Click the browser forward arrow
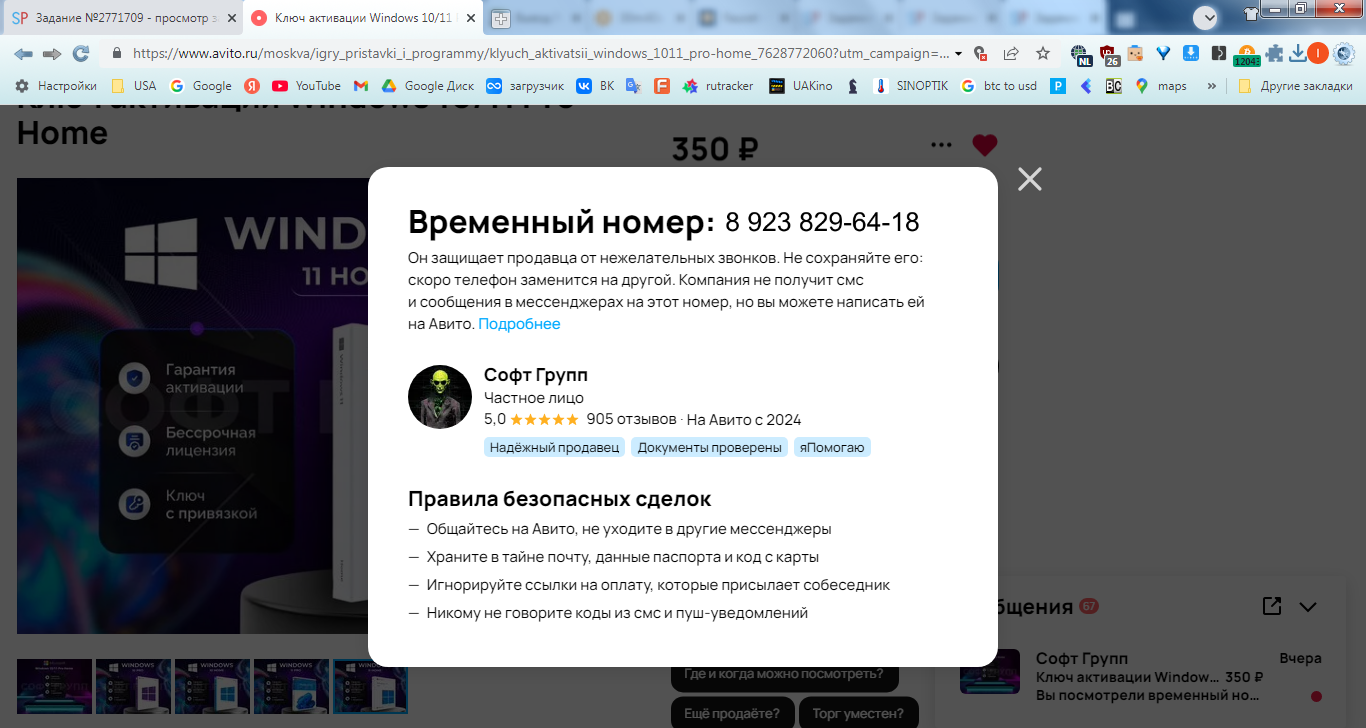Image resolution: width=1366 pixels, height=728 pixels. tap(52, 54)
